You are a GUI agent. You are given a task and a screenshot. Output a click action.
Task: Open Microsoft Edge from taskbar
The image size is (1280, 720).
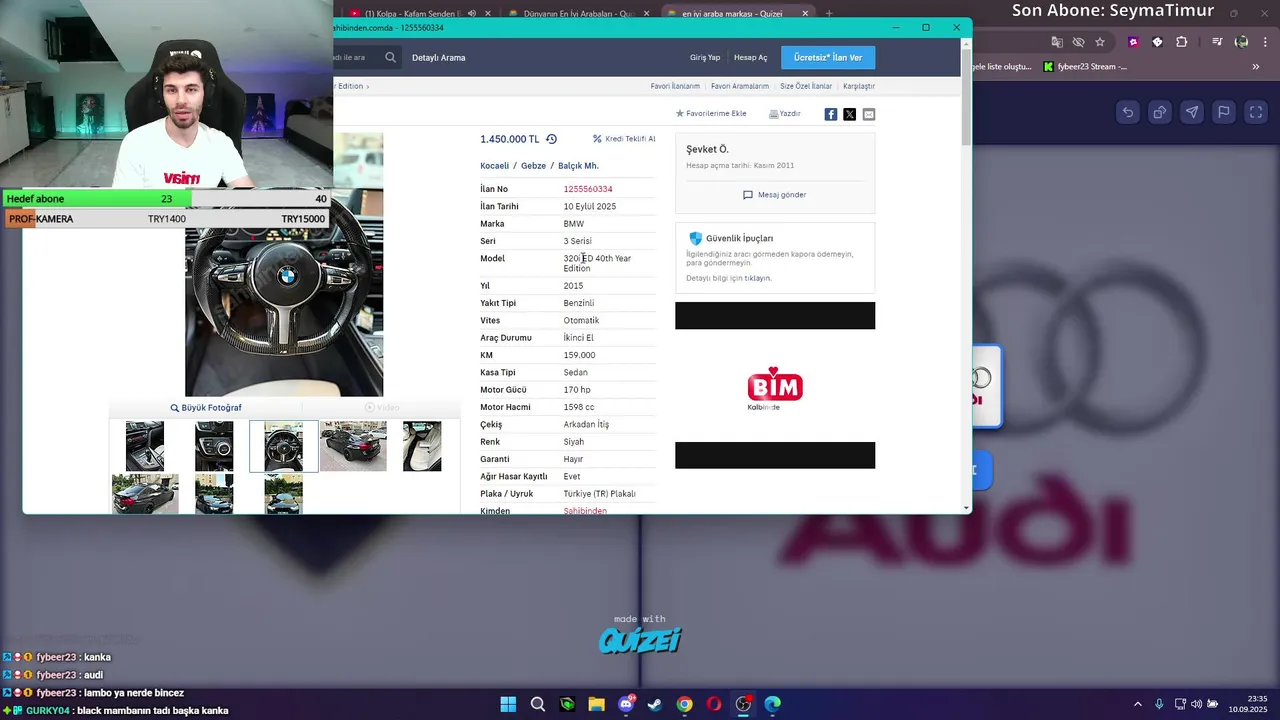772,704
